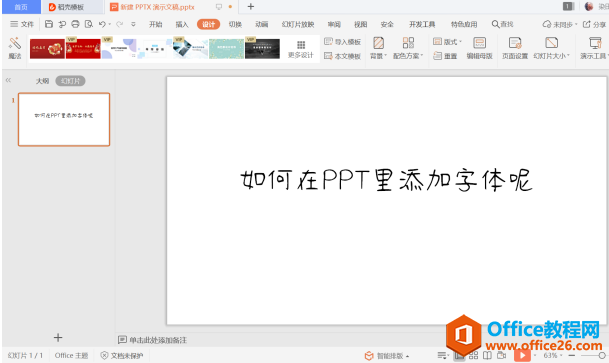Click the 背景 background icon

[x=378, y=43]
